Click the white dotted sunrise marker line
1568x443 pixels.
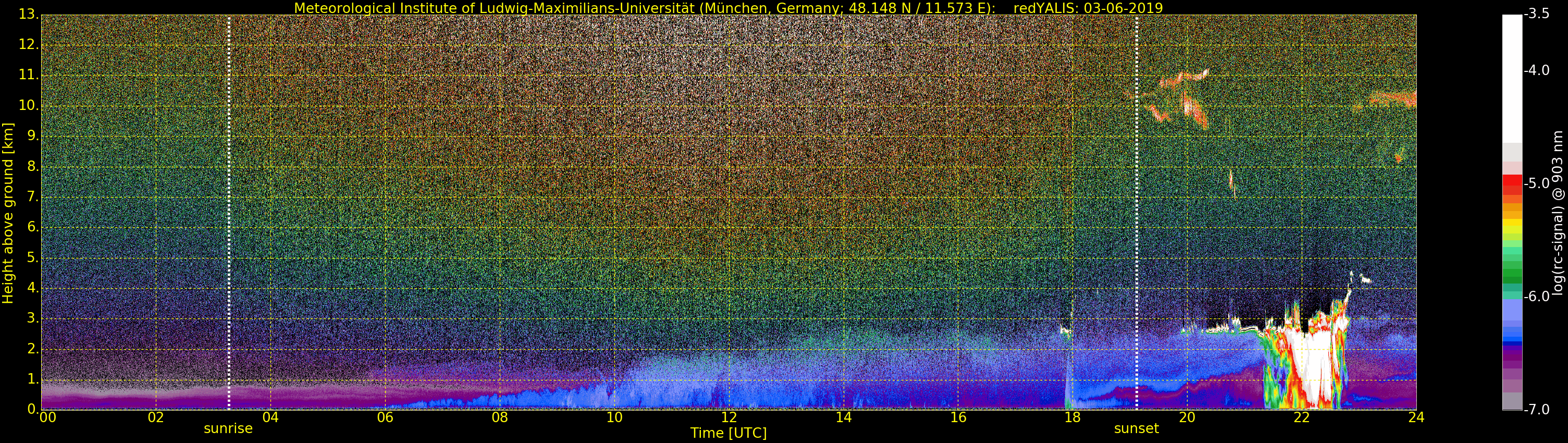(229, 212)
